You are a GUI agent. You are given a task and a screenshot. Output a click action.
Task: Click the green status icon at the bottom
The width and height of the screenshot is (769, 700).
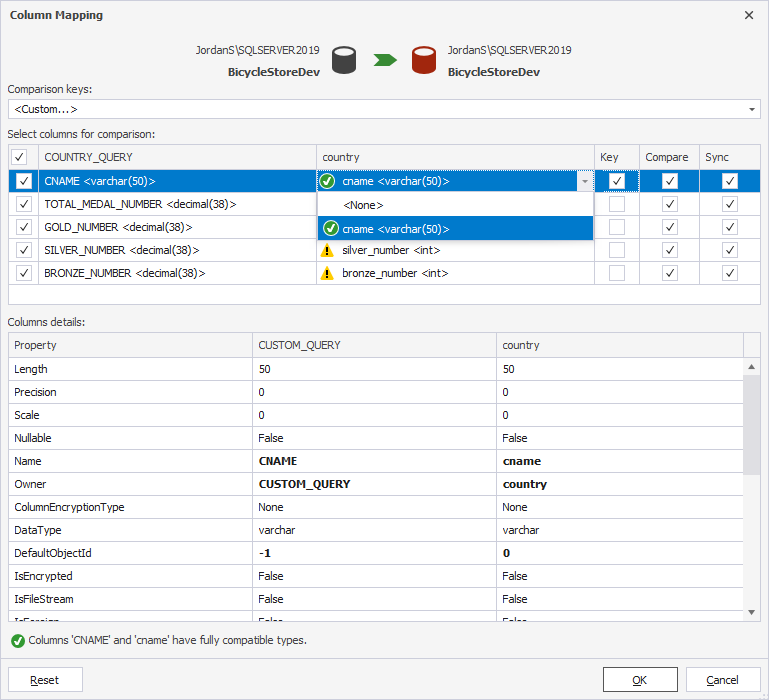click(18, 641)
